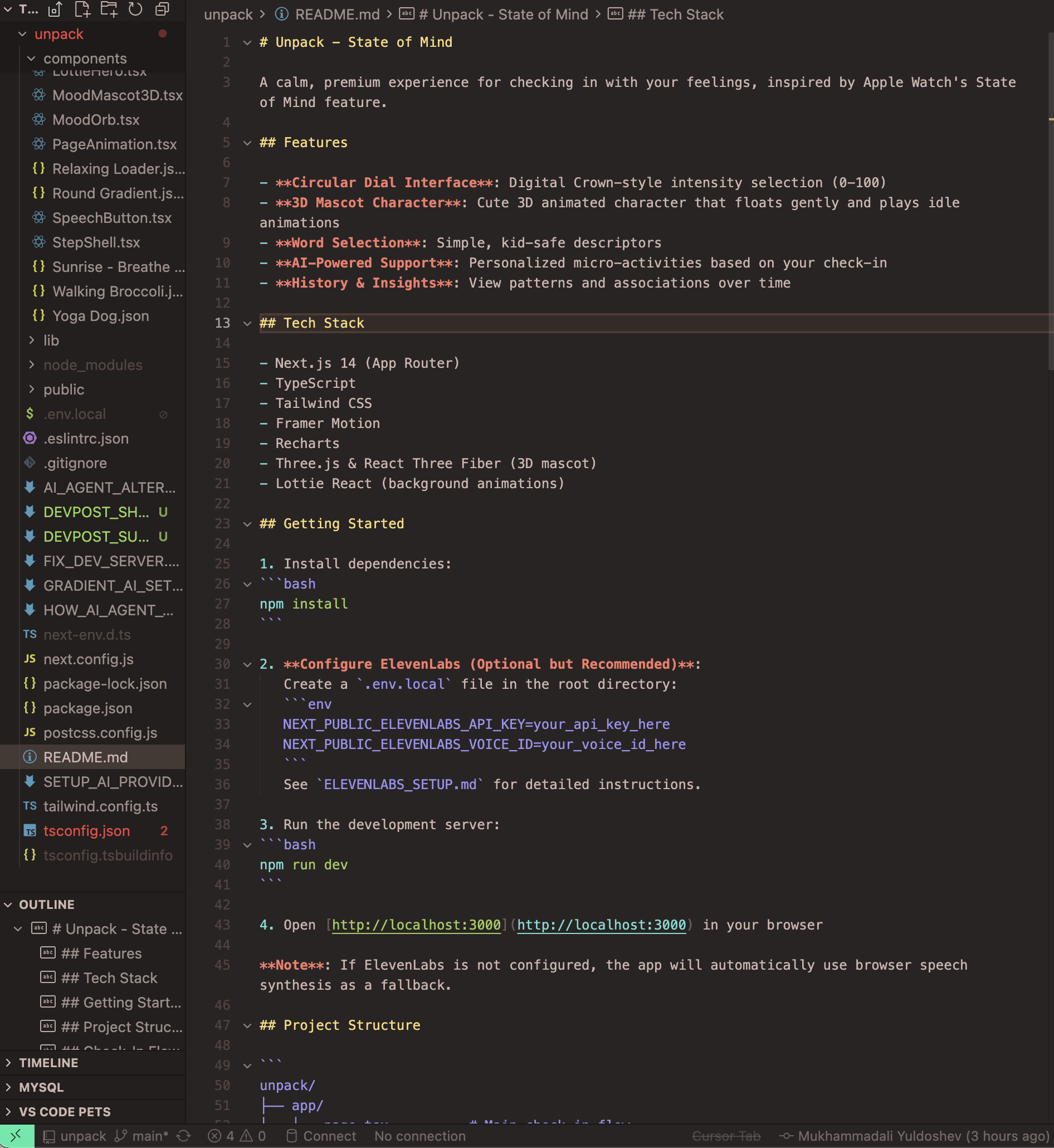Fold the '## Getting Started' section at line 23
Viewport: 1054px width, 1148px height.
pos(247,524)
